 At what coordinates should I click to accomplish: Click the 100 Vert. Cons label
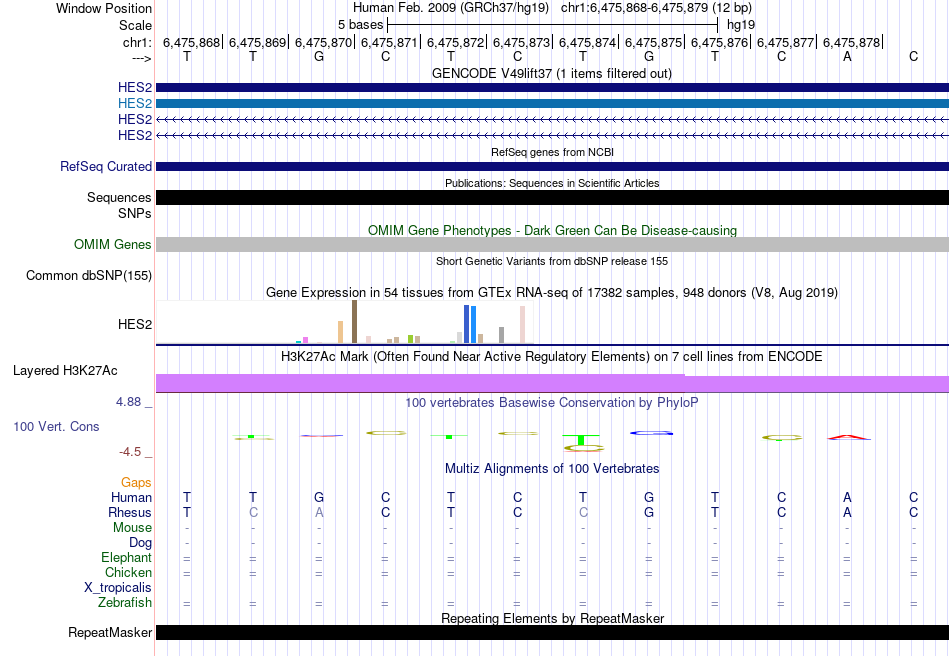[x=56, y=426]
